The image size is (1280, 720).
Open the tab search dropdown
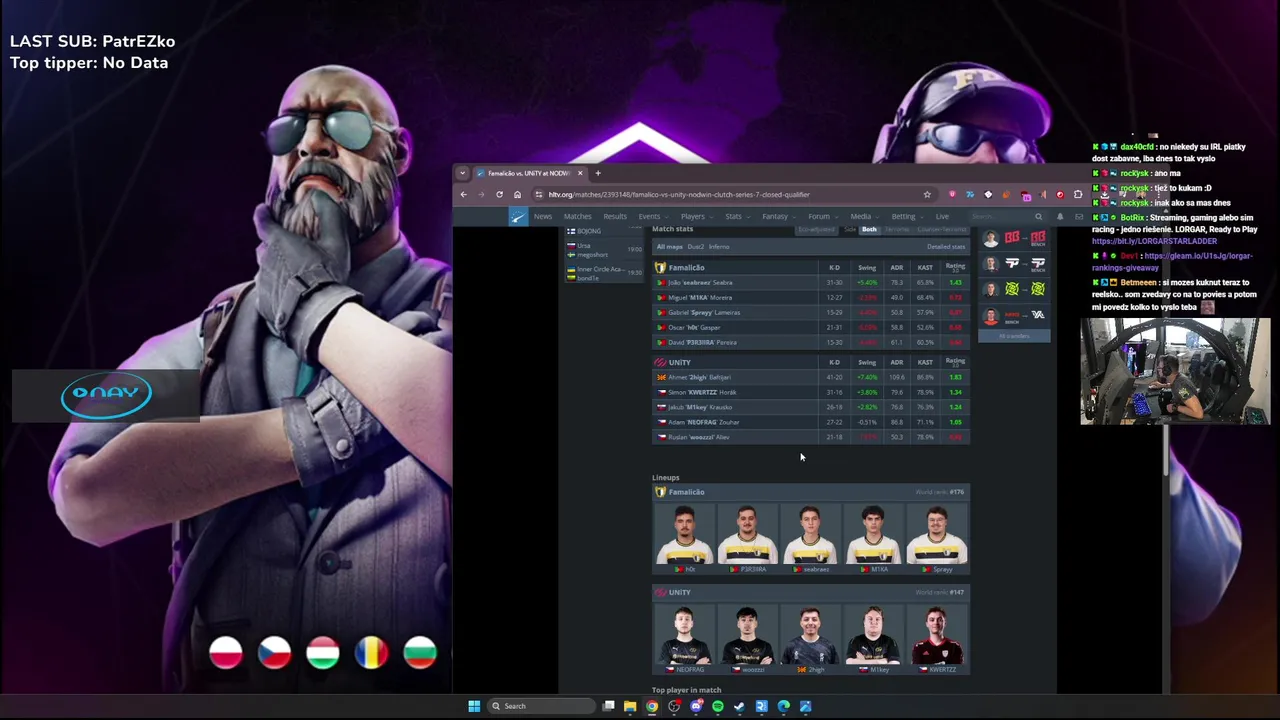point(462,173)
